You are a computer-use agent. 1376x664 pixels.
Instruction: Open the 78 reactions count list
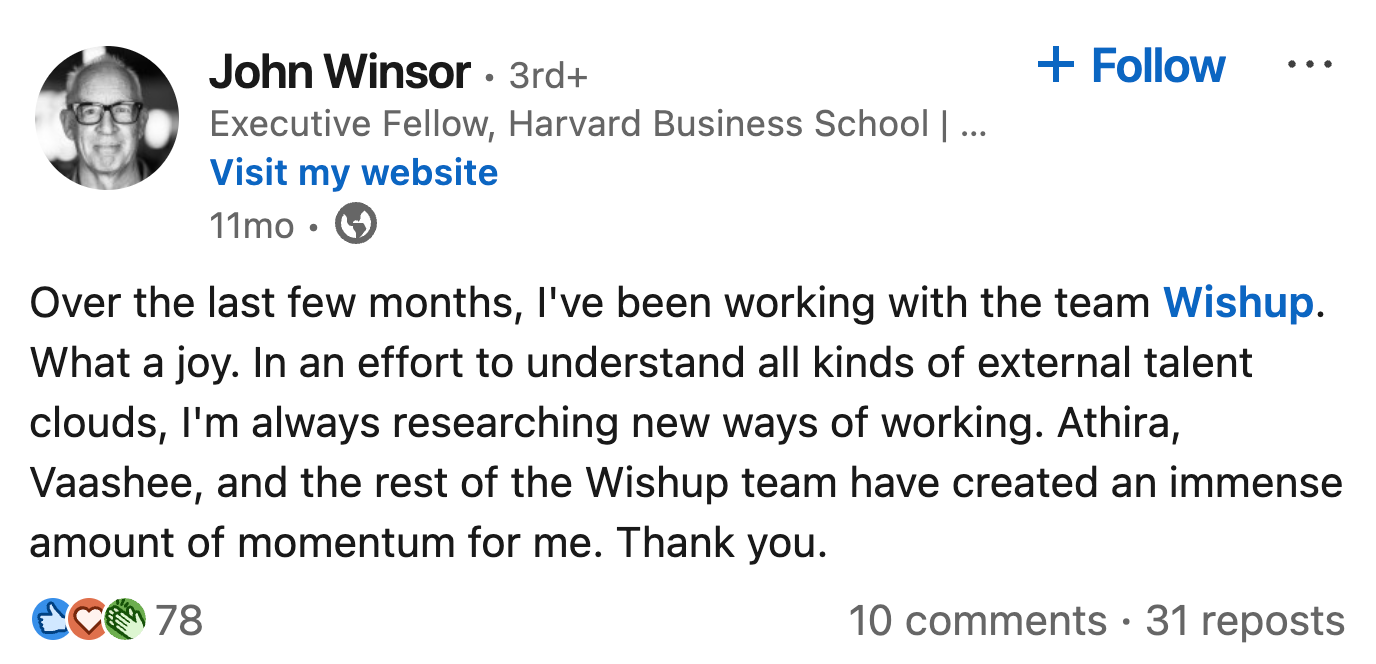coord(180,620)
